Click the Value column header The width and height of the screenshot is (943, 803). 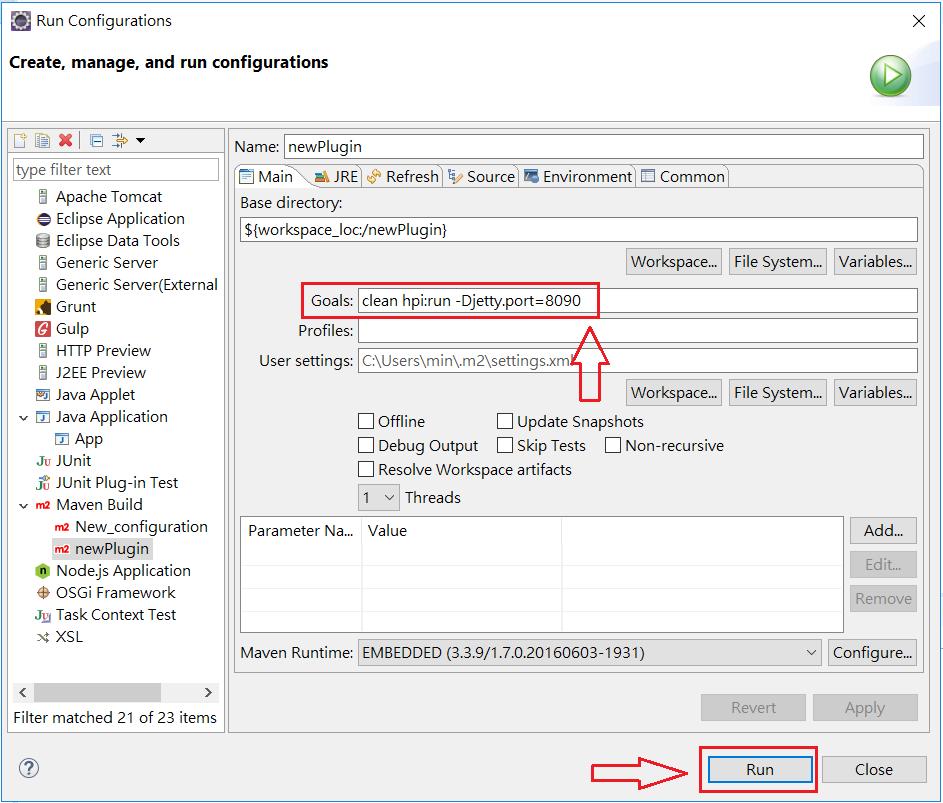[461, 531]
